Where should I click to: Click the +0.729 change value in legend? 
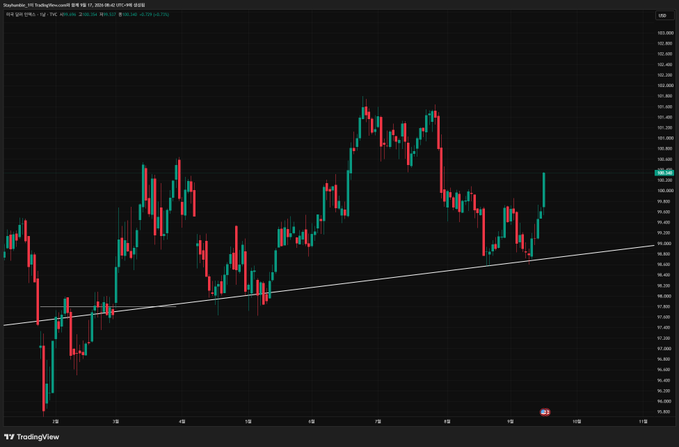[146, 14]
